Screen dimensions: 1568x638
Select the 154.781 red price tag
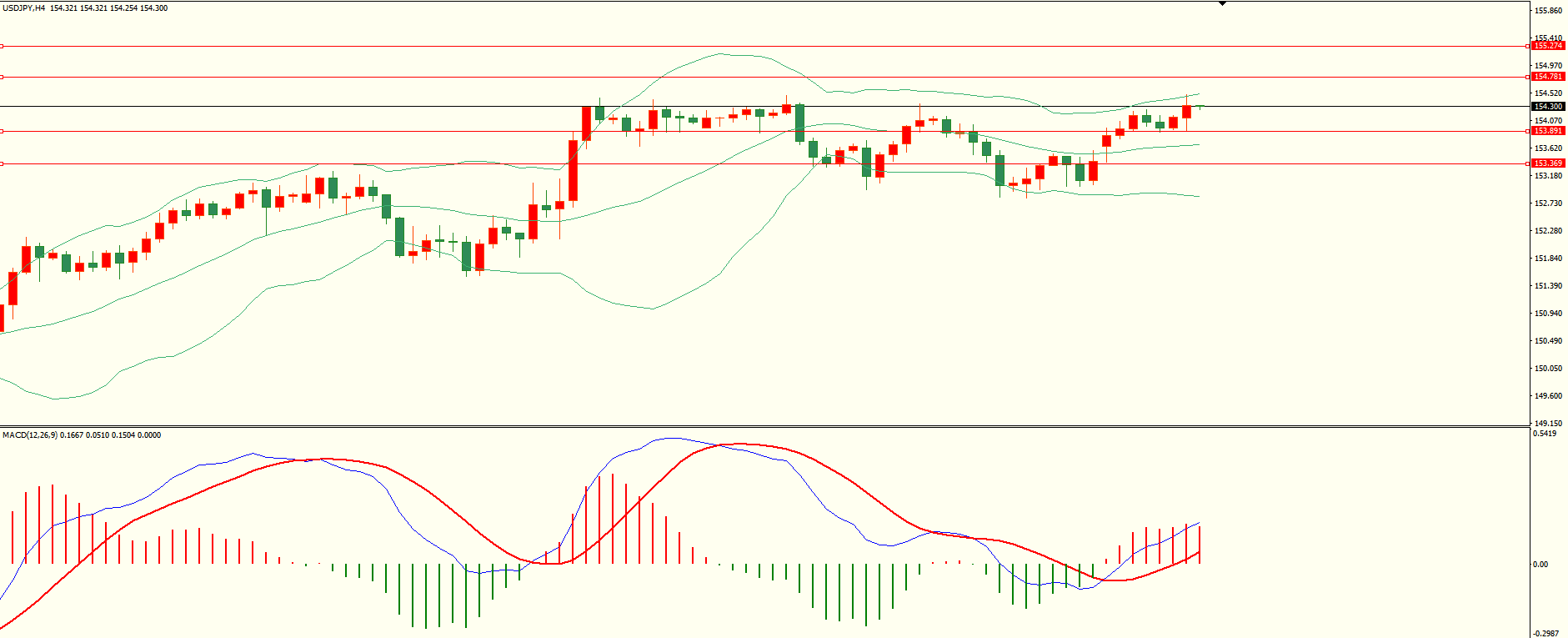point(1549,77)
